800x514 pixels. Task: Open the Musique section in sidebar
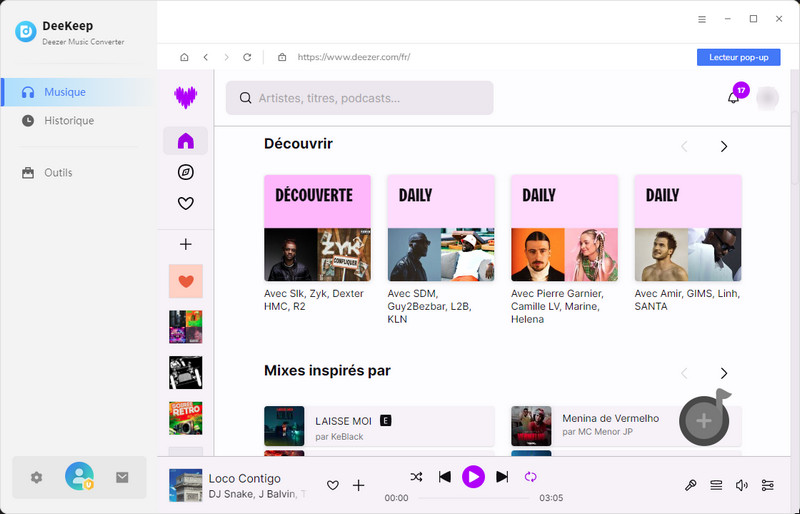tap(78, 92)
